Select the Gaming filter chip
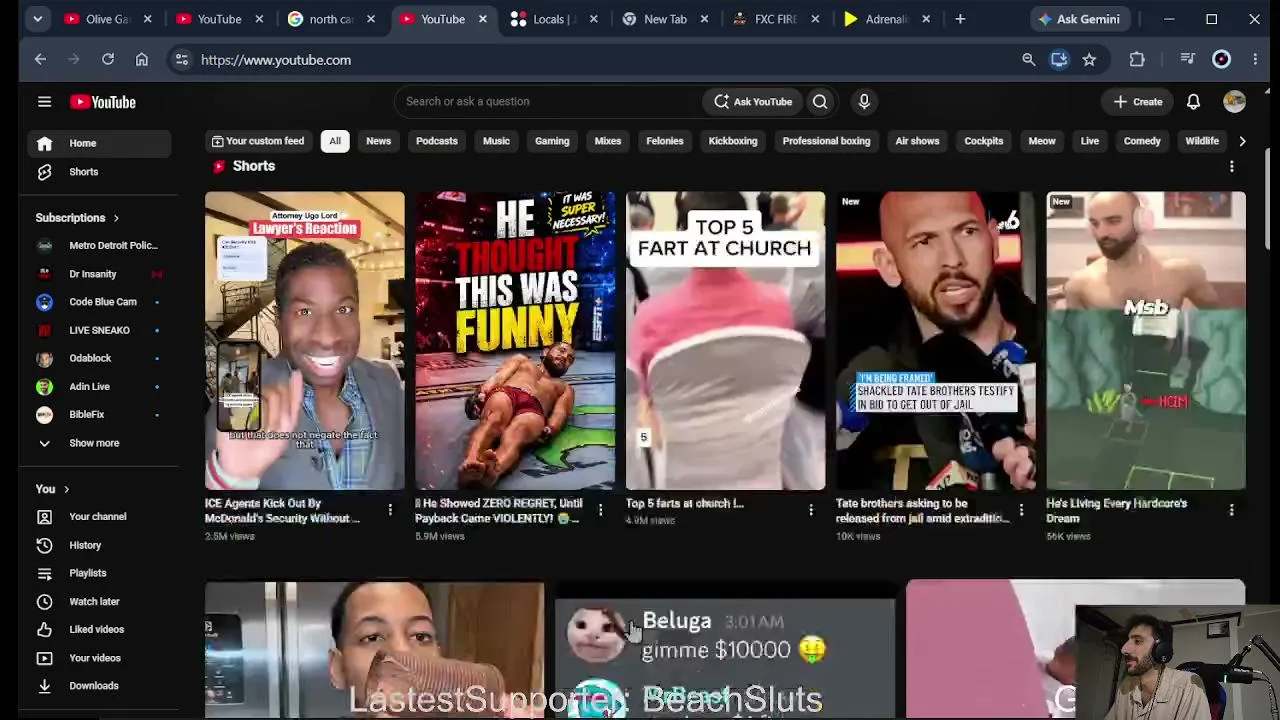The height and width of the screenshot is (720, 1280). point(552,141)
